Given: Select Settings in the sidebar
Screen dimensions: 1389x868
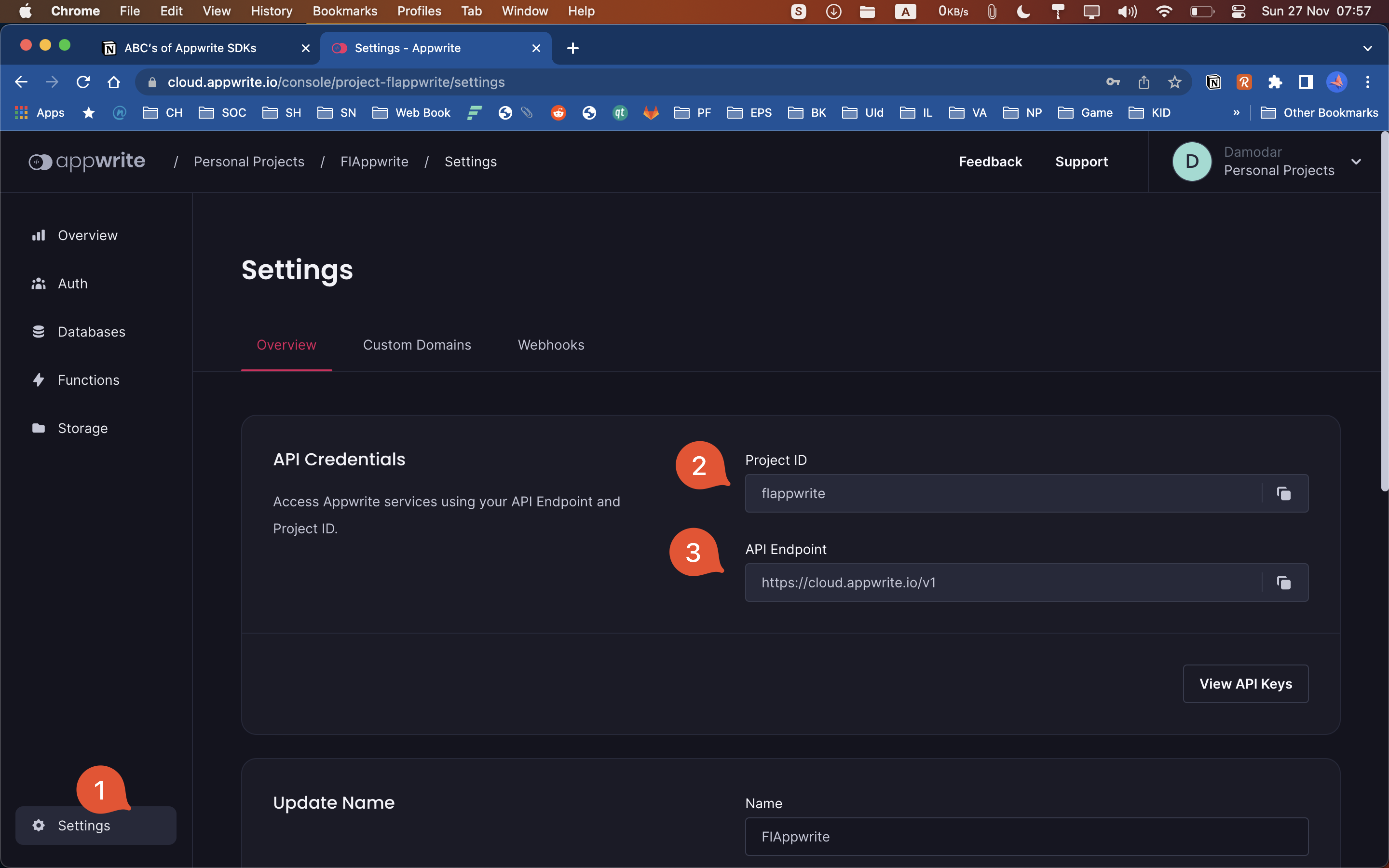Looking at the screenshot, I should tap(96, 826).
